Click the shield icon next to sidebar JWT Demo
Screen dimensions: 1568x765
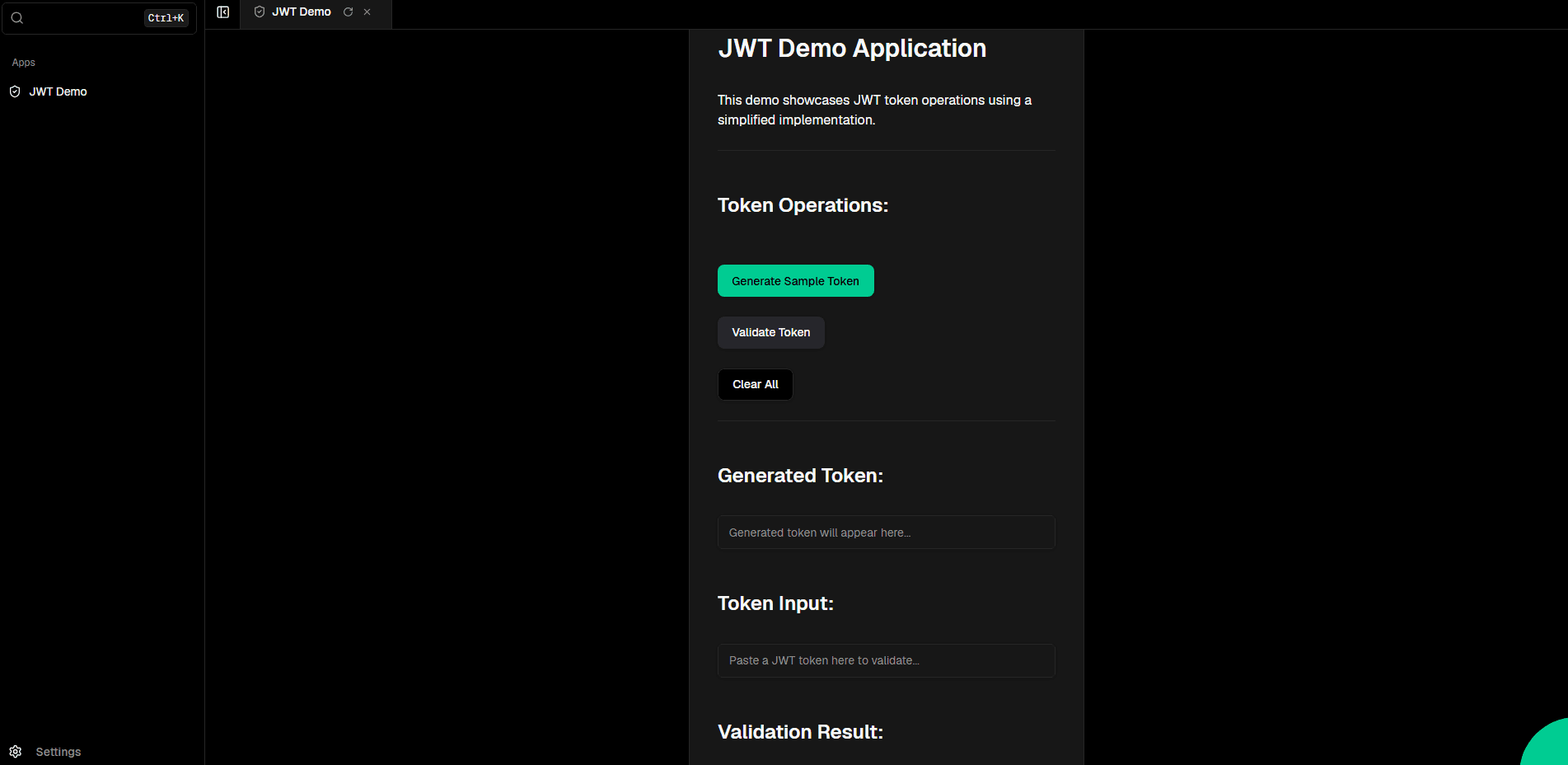click(x=14, y=92)
